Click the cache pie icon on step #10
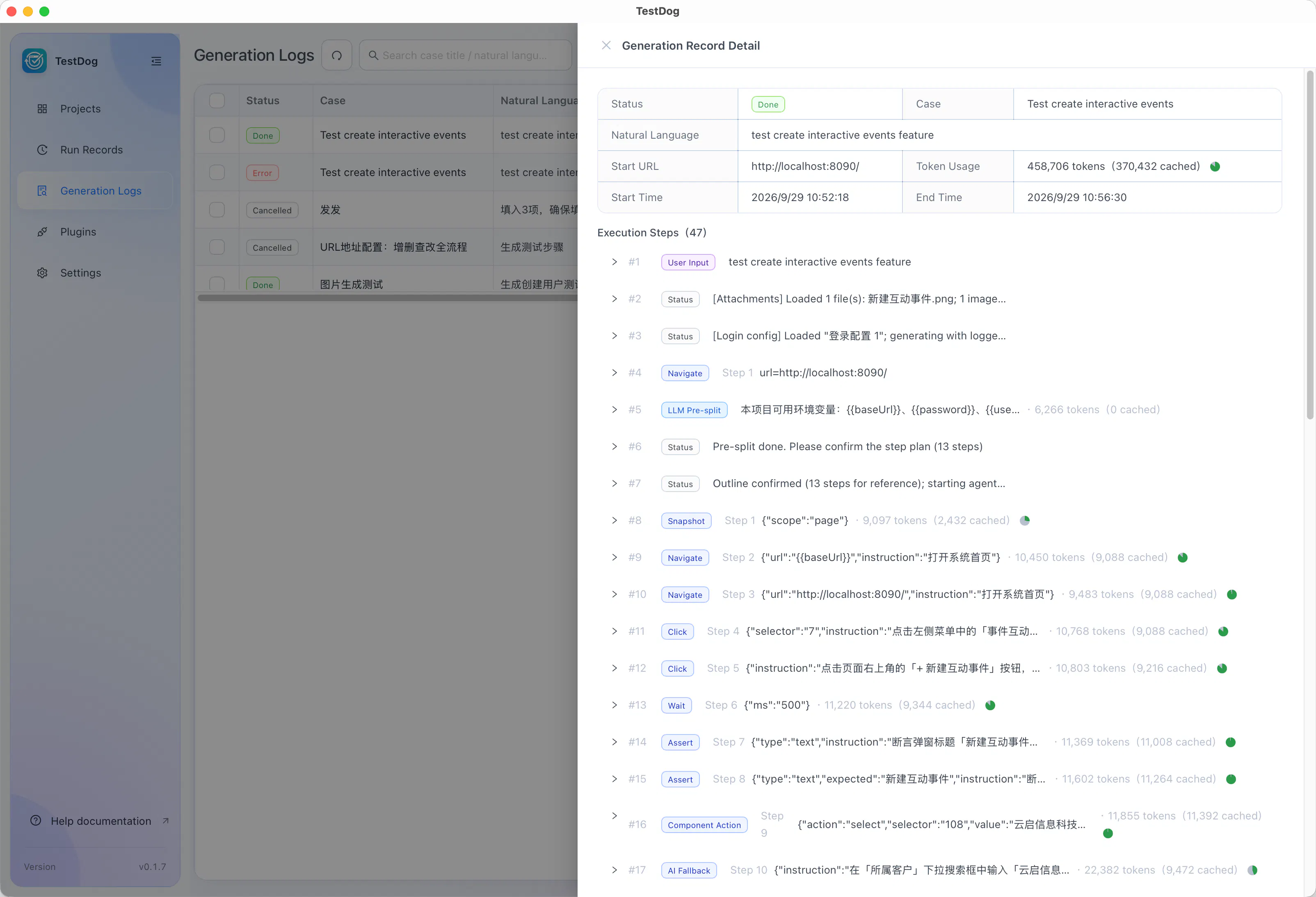The image size is (1316, 897). (x=1231, y=595)
